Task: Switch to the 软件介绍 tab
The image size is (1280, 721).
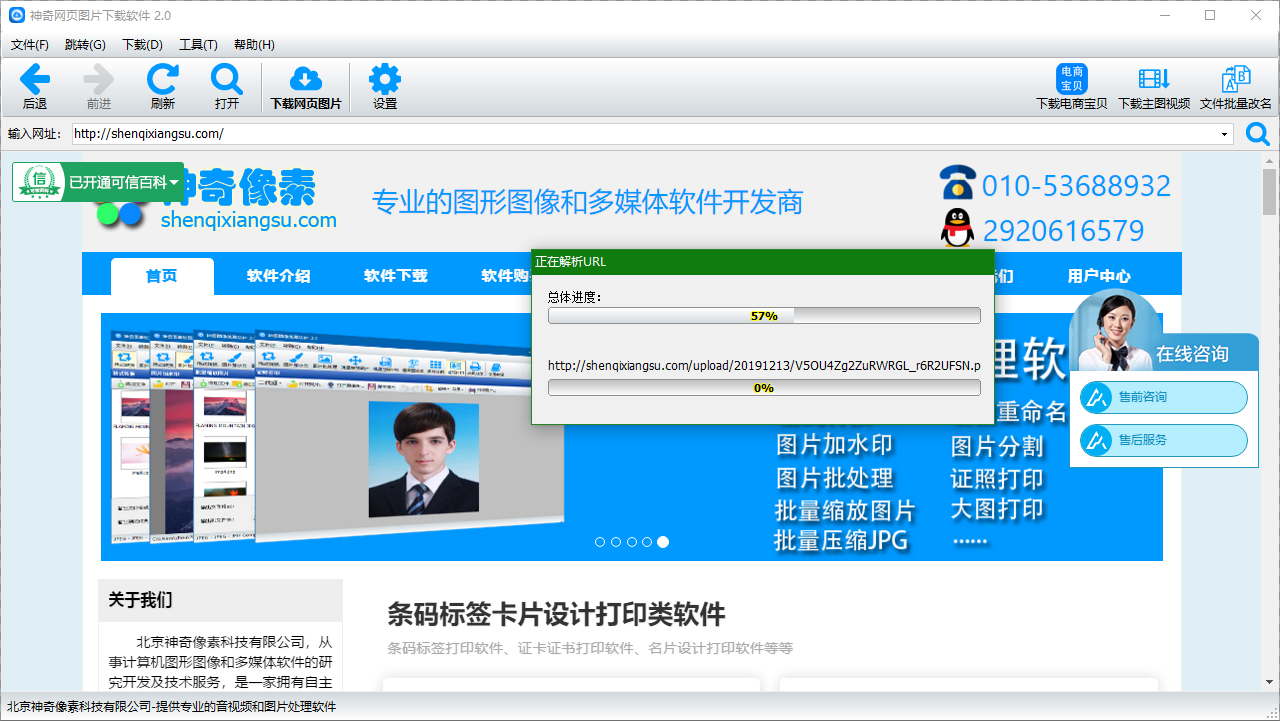Action: click(x=277, y=275)
